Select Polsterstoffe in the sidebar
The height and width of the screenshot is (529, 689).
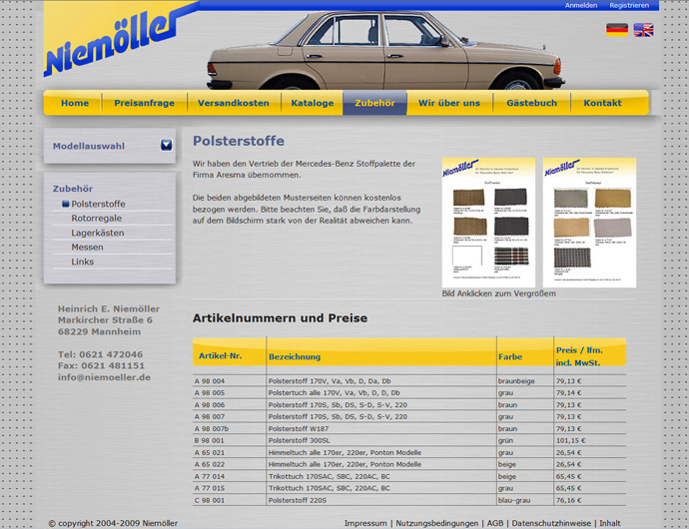(98, 204)
